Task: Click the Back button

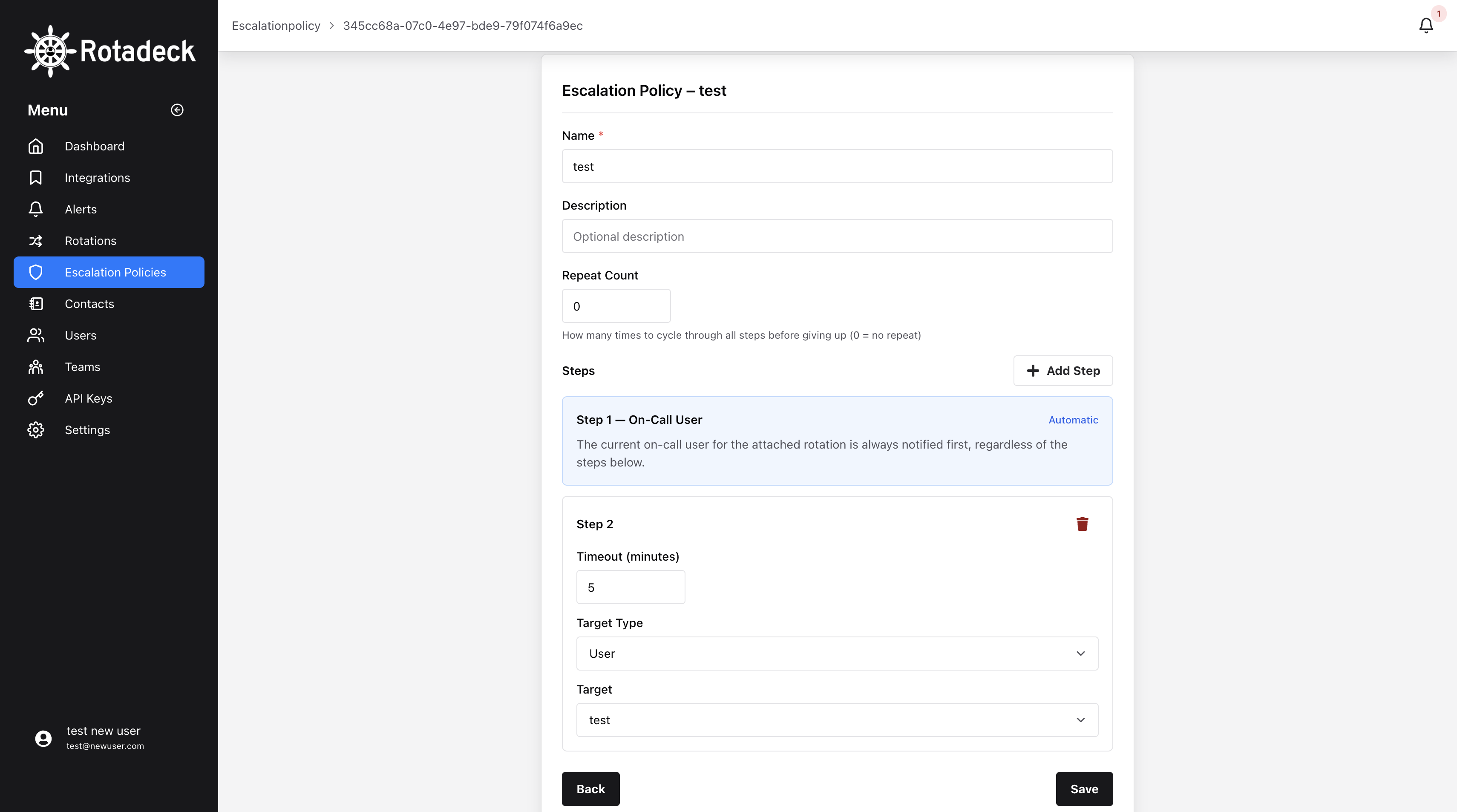Action: click(x=590, y=789)
